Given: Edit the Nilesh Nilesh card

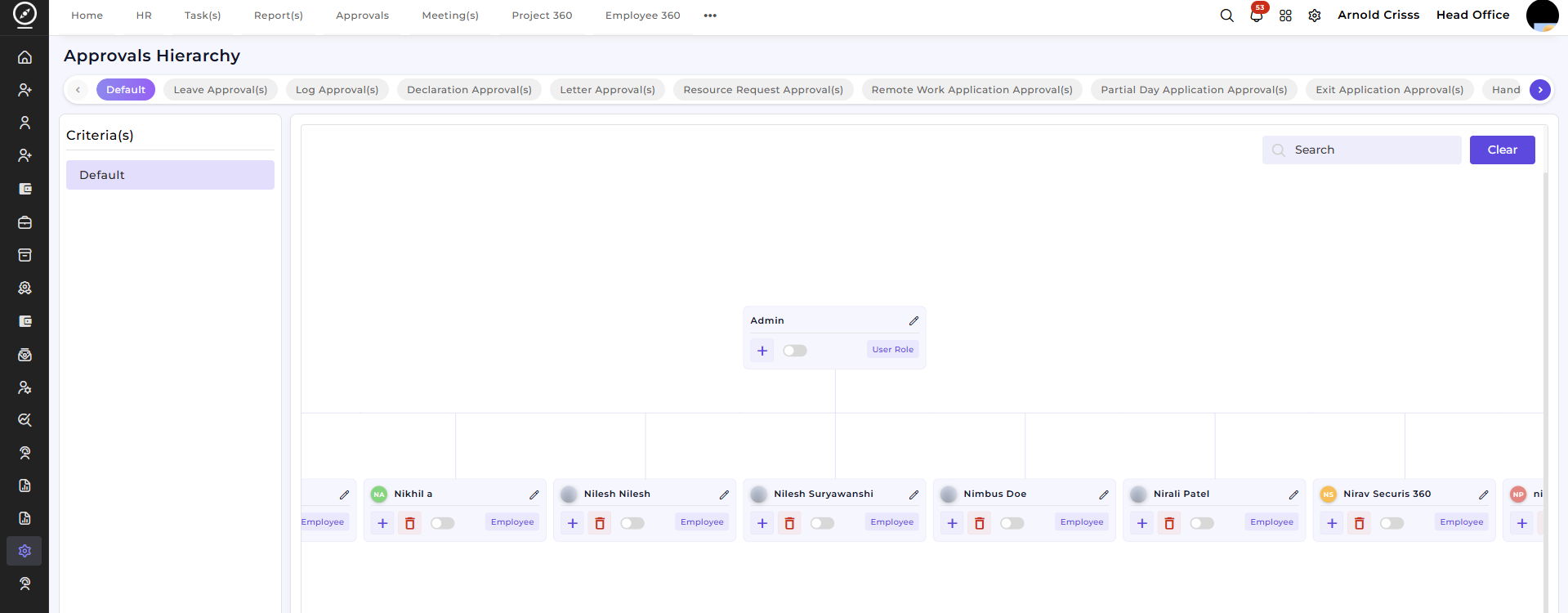Looking at the screenshot, I should pyautogui.click(x=724, y=494).
